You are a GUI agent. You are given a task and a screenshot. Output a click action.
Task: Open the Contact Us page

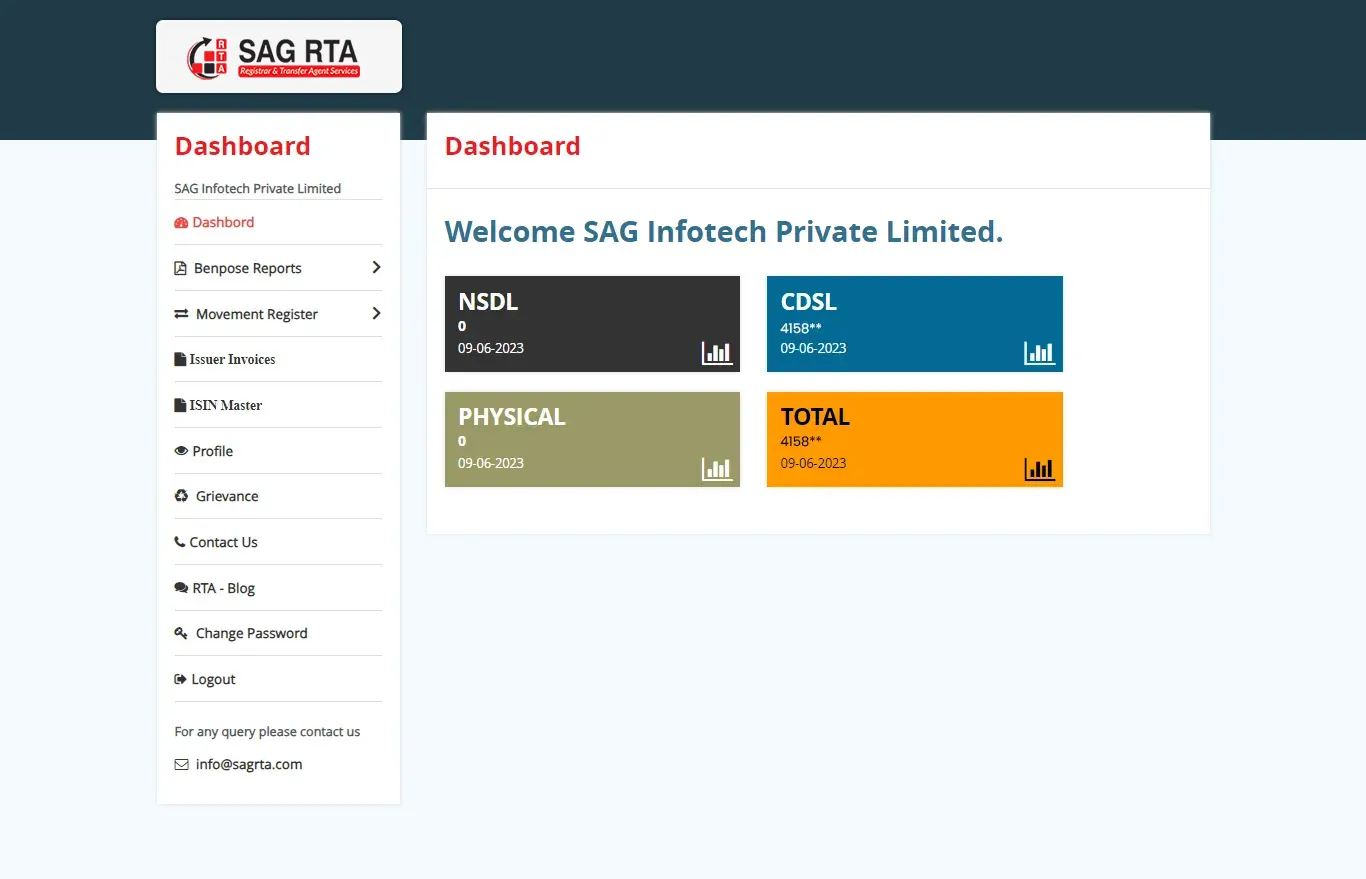pos(223,543)
